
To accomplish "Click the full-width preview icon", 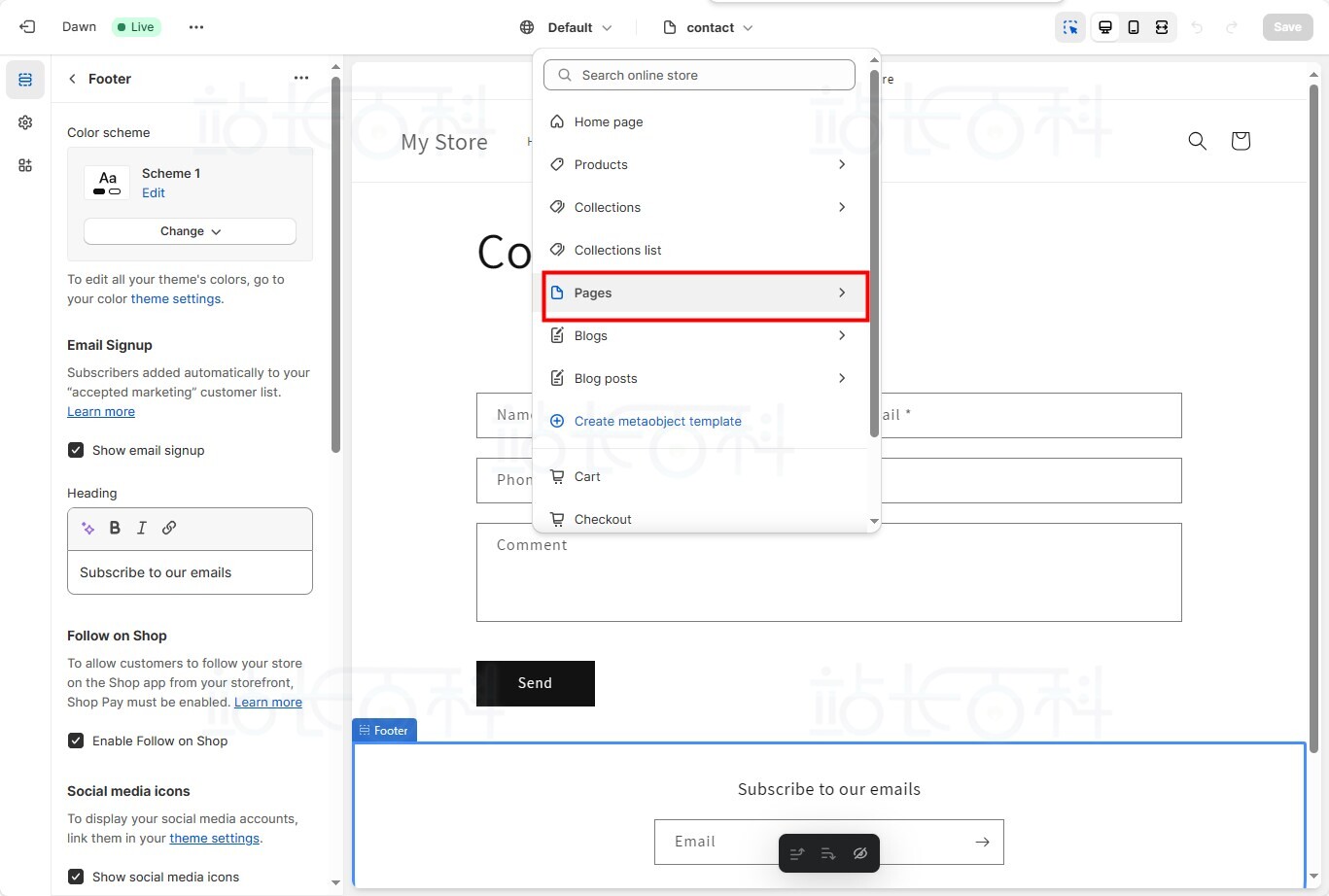I will tap(1161, 26).
